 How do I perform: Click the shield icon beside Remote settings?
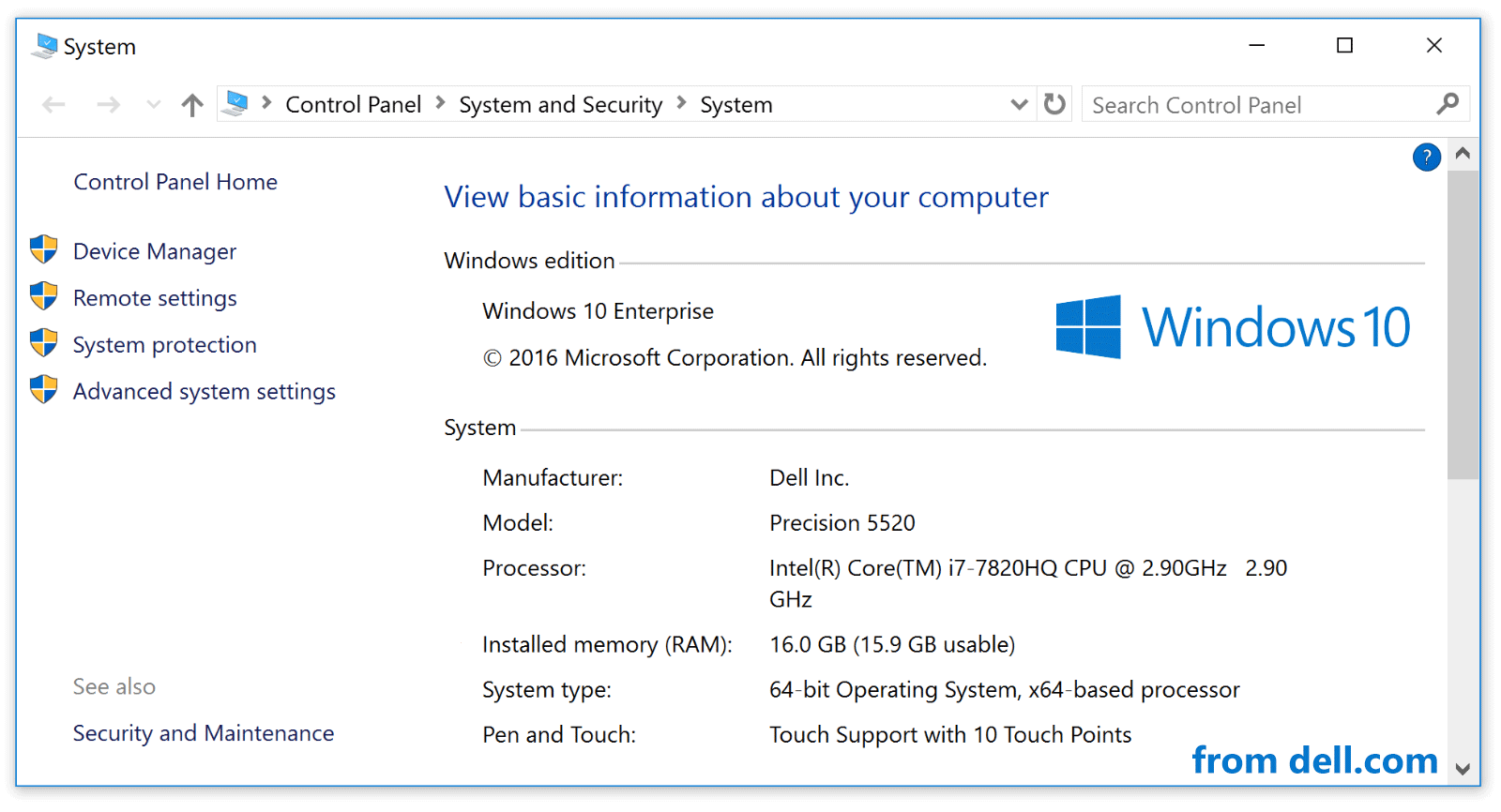43,296
